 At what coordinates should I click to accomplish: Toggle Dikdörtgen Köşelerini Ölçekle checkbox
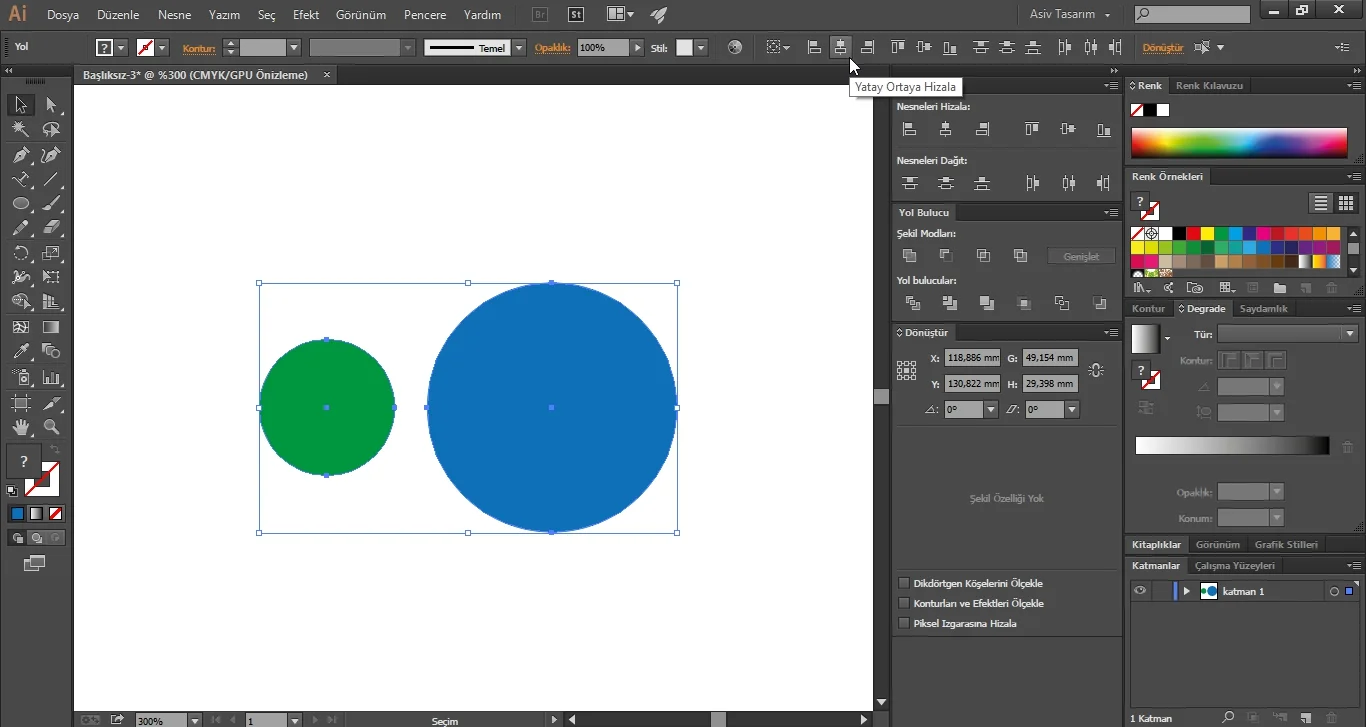pos(904,583)
